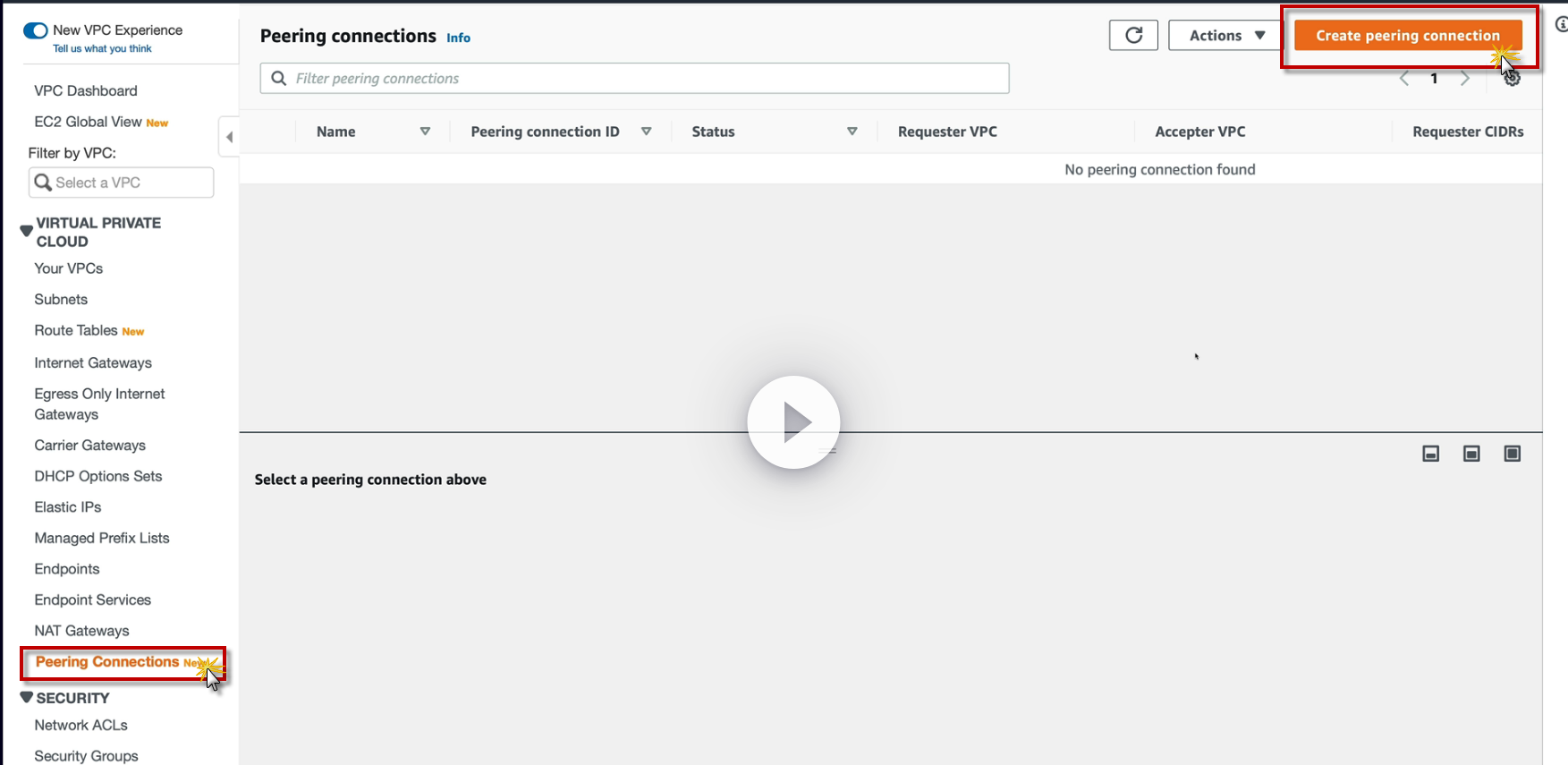Open Internet Gateways page
Screen dimensions: 1568x765
[x=93, y=362]
